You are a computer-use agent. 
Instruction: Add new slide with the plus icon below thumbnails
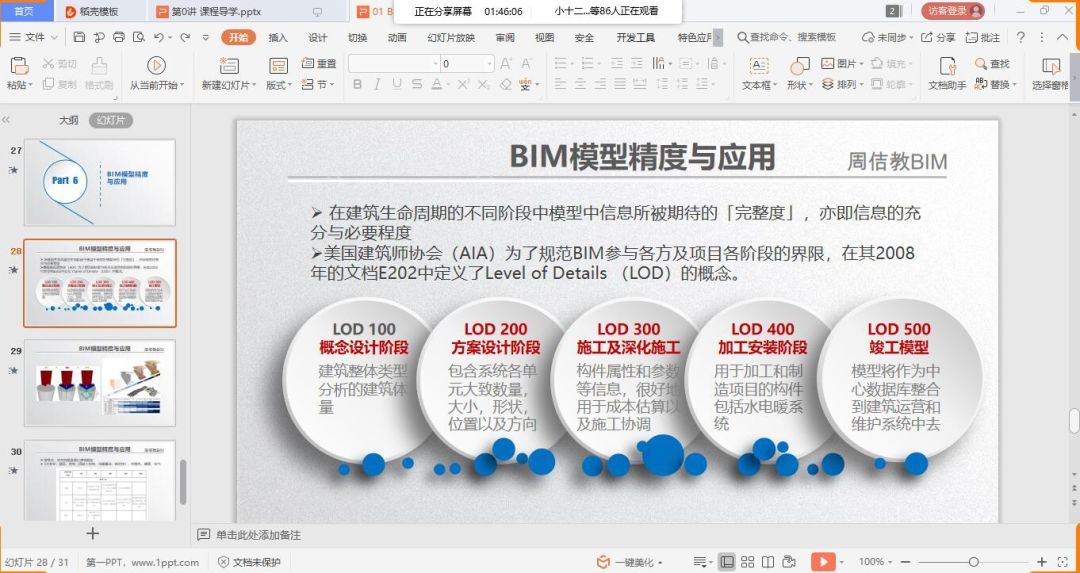click(93, 533)
